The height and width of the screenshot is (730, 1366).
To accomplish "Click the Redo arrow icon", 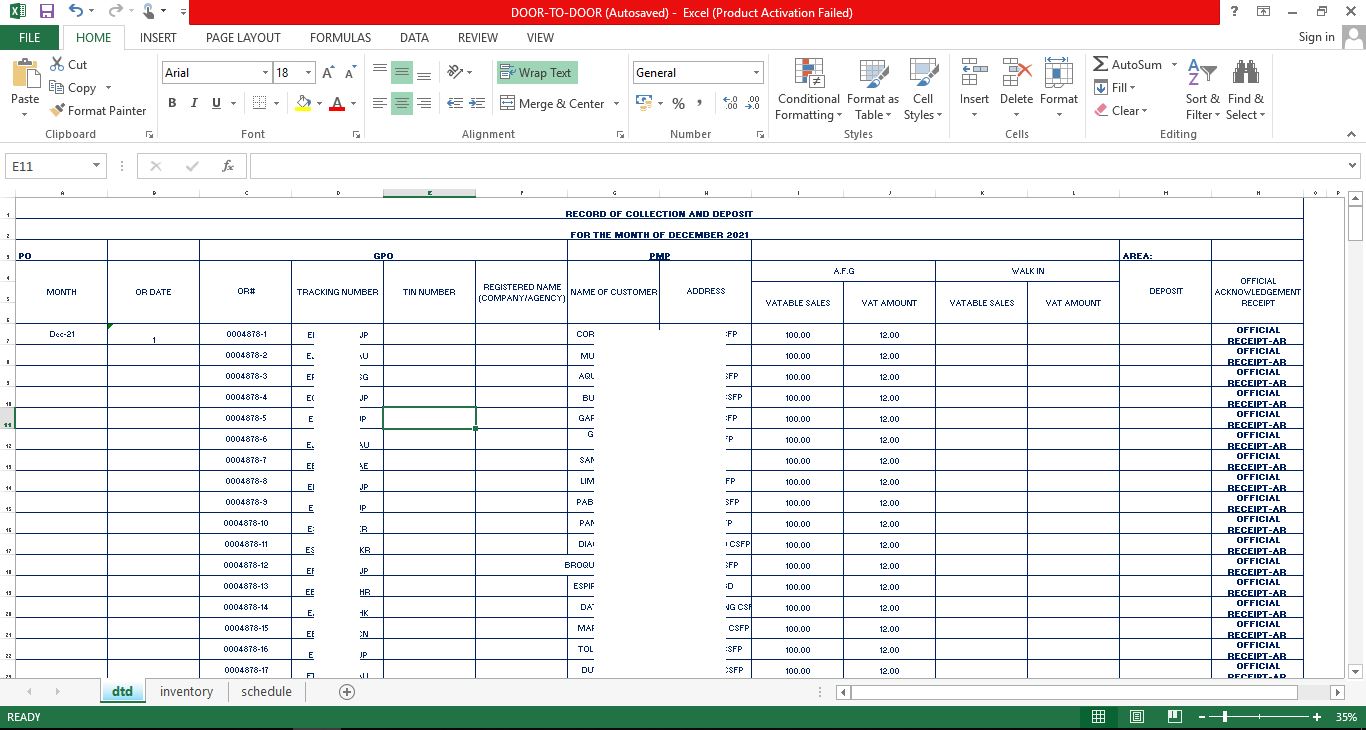I will 114,12.
